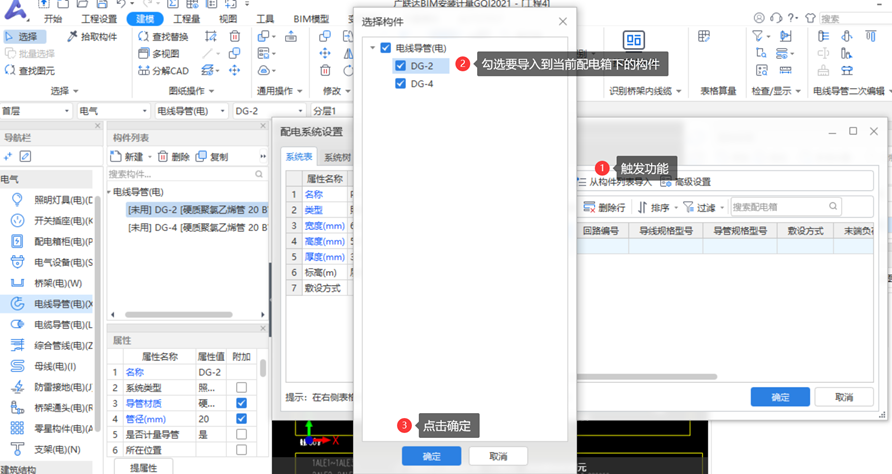This screenshot has height=474, width=892.
Task: Click the 查找替换 find-replace icon
Action: pos(143,37)
